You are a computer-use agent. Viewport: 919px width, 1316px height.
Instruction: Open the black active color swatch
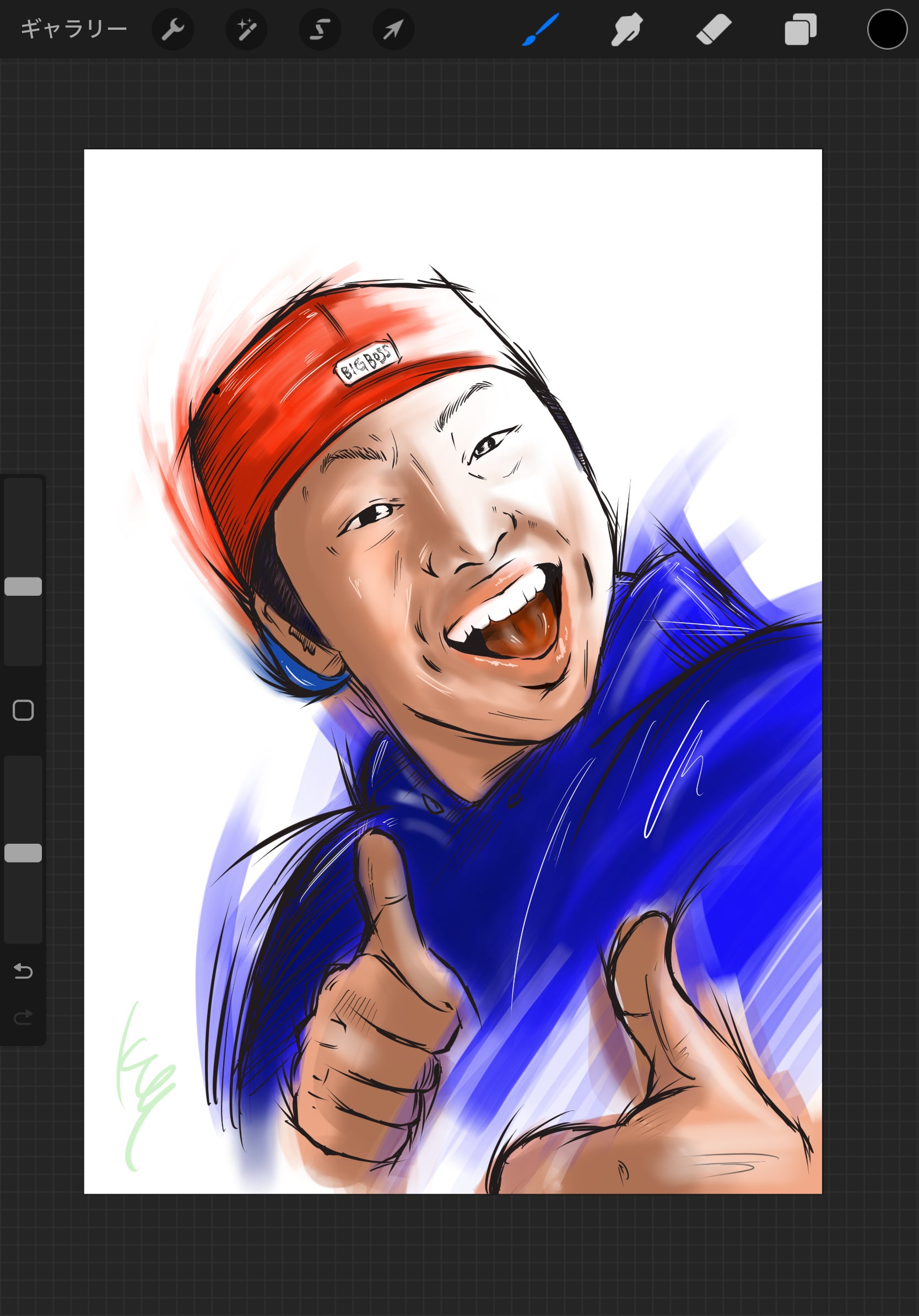(x=887, y=29)
